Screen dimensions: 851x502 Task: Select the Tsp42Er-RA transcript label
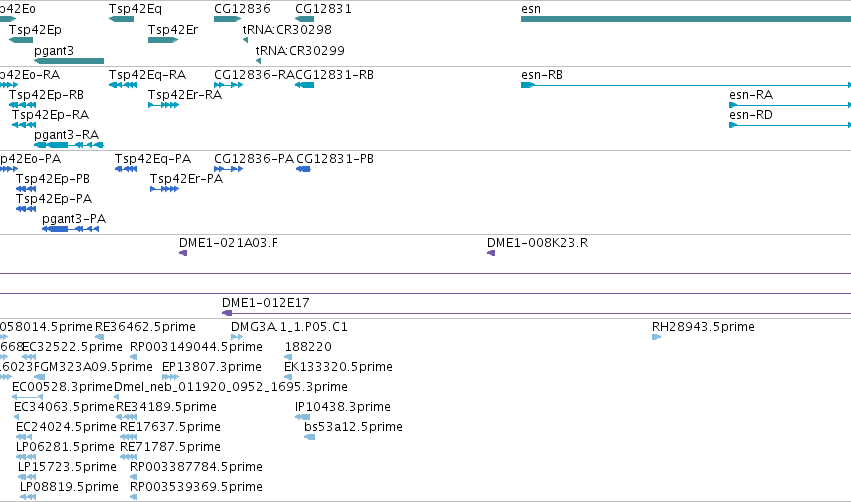185,94
